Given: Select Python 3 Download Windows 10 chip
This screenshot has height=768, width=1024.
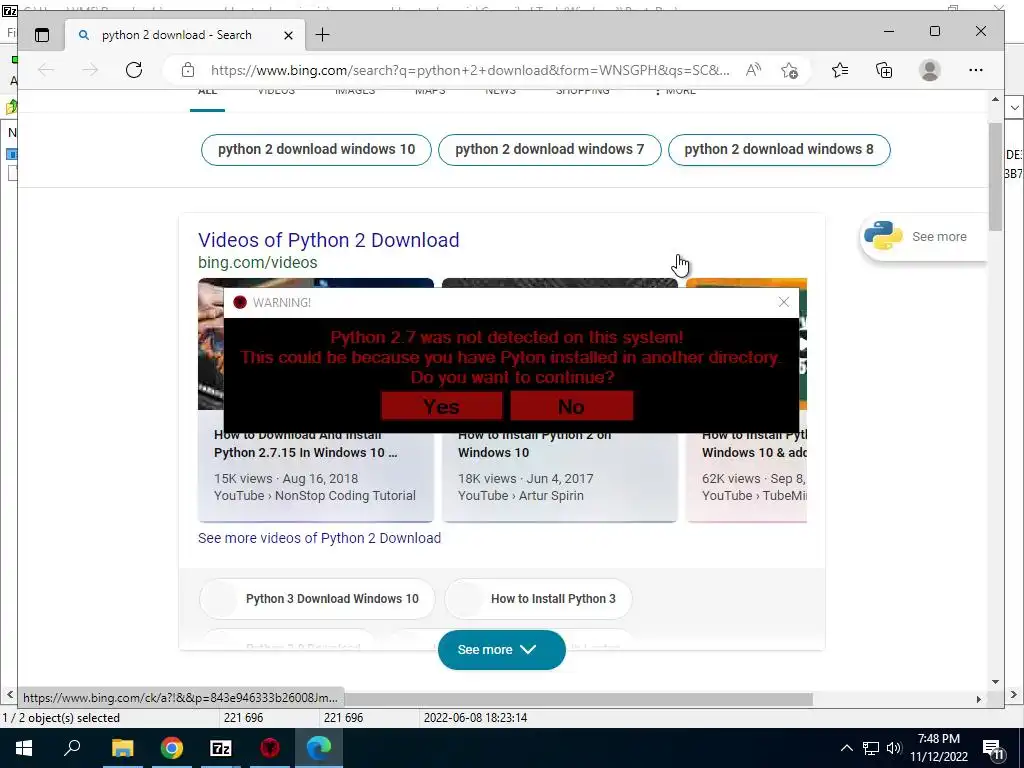Looking at the screenshot, I should coord(317,599).
